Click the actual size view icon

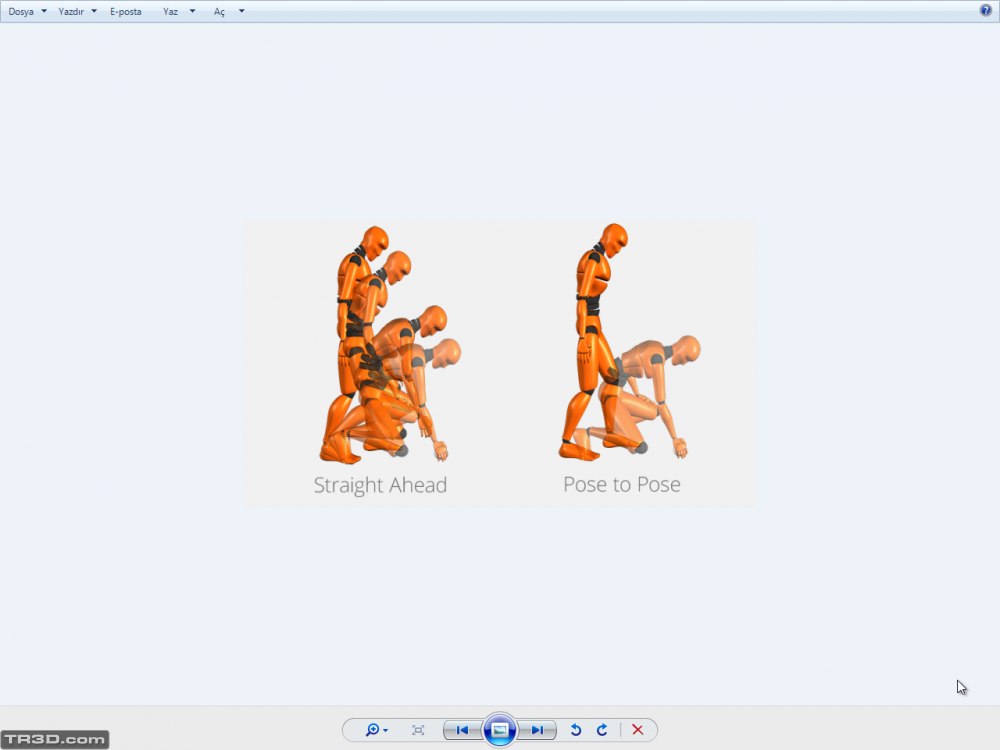[x=418, y=730]
